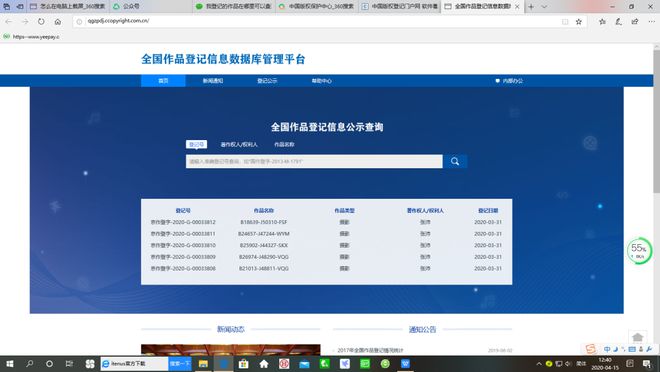Open Mail app from taskbar

(304, 364)
